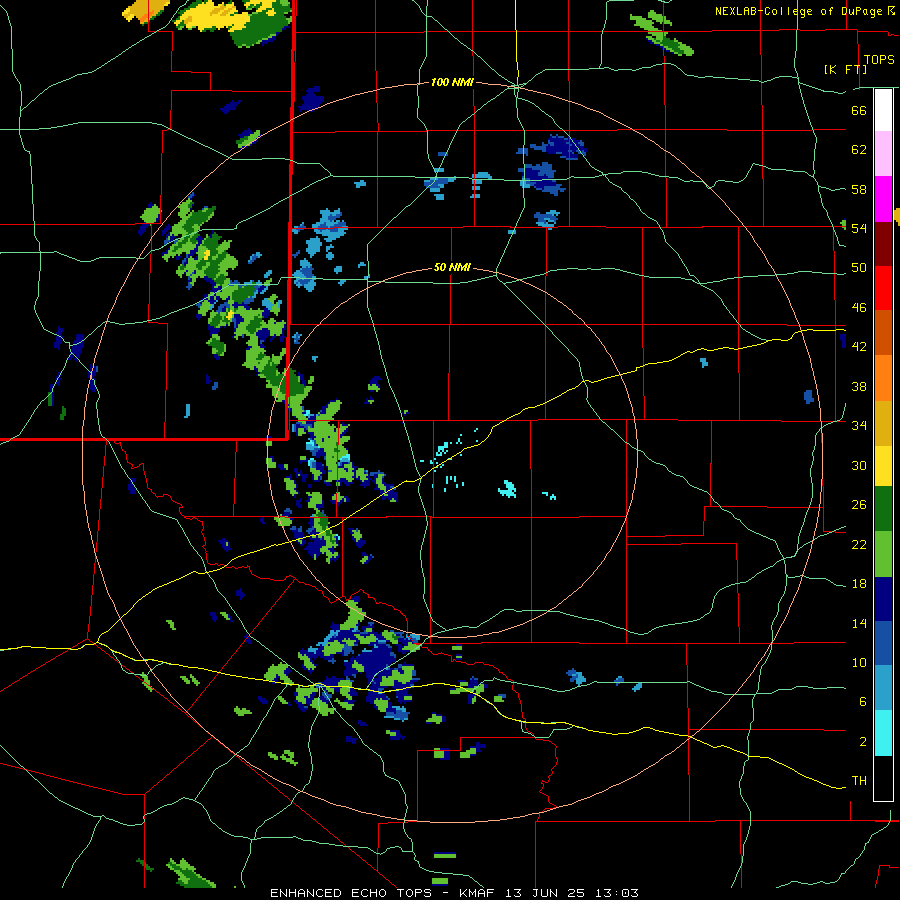Screen dimensions: 900x900
Task: Click the navy blue legend segment
Action: click(x=883, y=599)
